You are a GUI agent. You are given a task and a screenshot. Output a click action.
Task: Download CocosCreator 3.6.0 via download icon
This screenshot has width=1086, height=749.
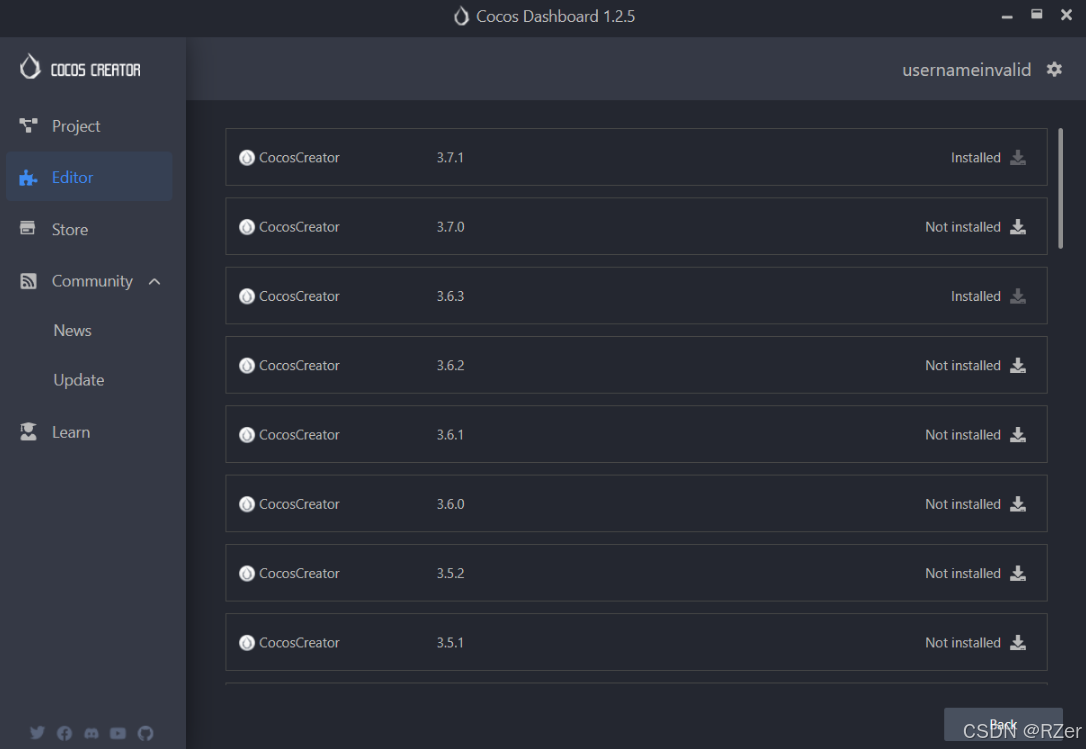pyautogui.click(x=1017, y=504)
